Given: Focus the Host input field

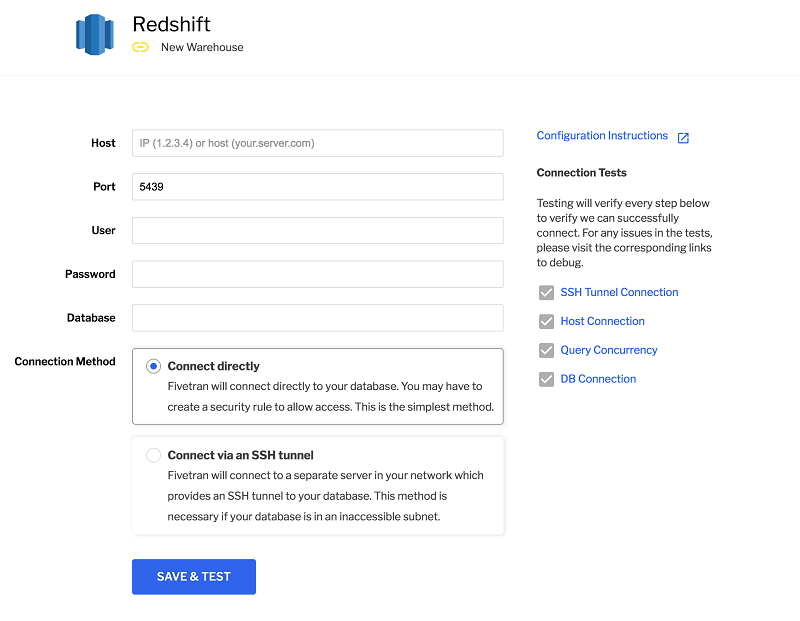Looking at the screenshot, I should (x=318, y=143).
